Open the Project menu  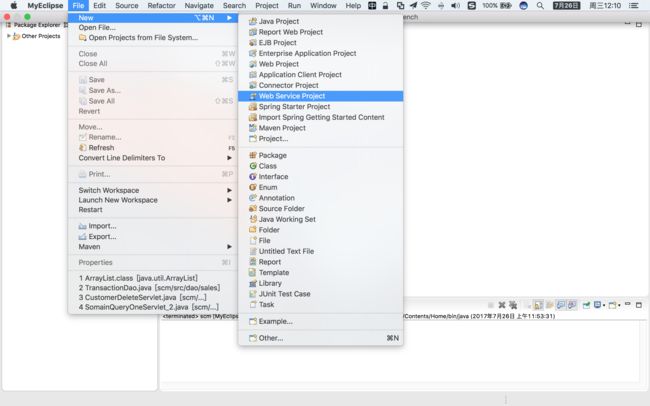267,5
